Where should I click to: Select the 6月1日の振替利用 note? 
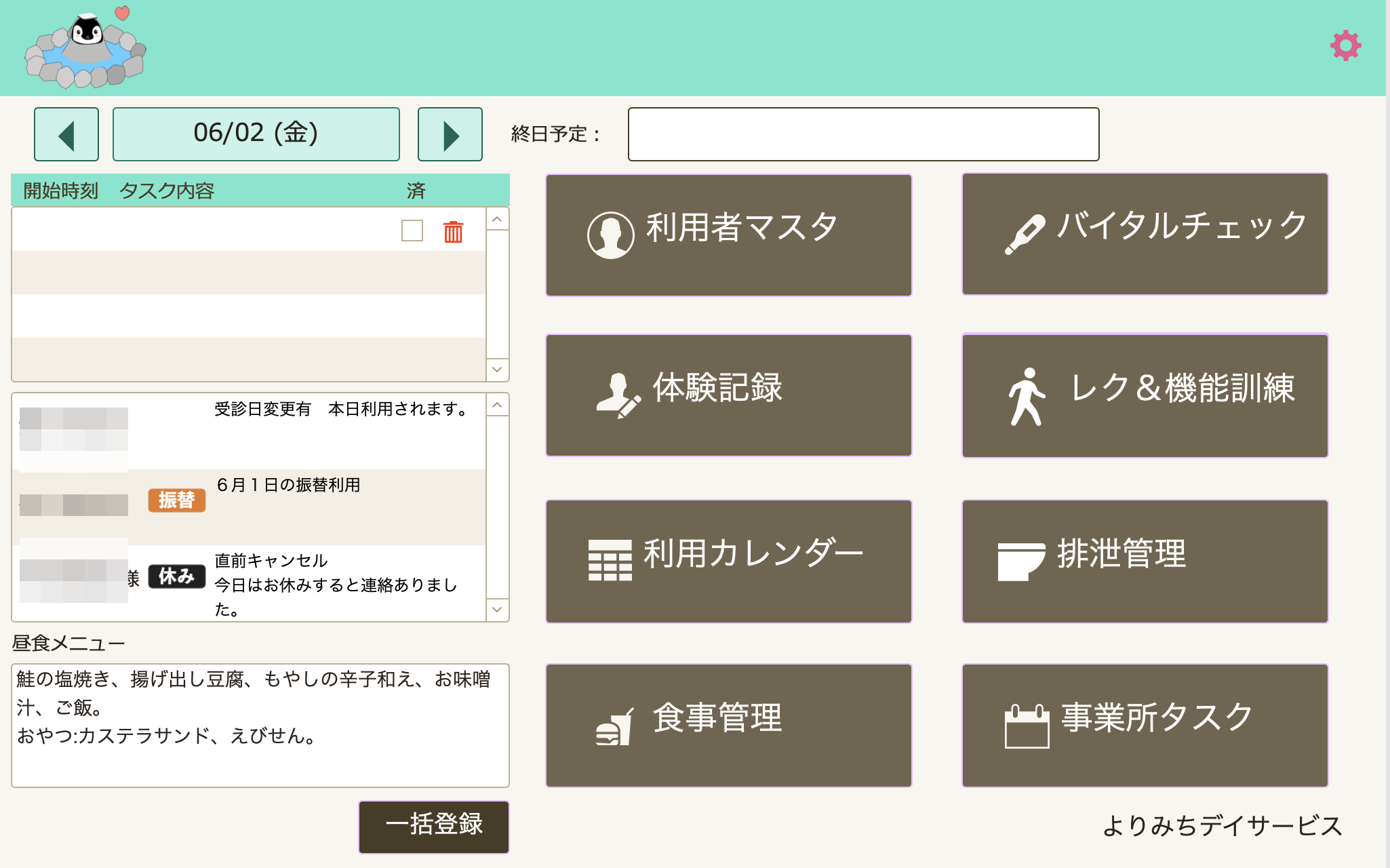tap(288, 485)
